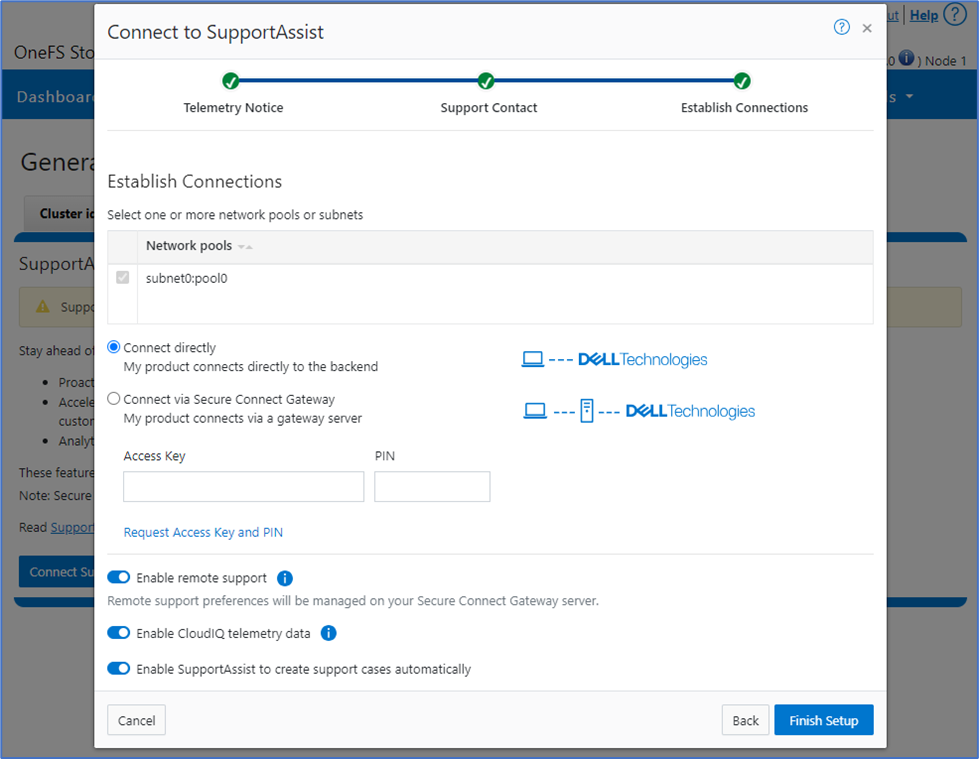The height and width of the screenshot is (759, 979).
Task: Click the direct connection Dell Technologies diagram
Action: tap(614, 359)
